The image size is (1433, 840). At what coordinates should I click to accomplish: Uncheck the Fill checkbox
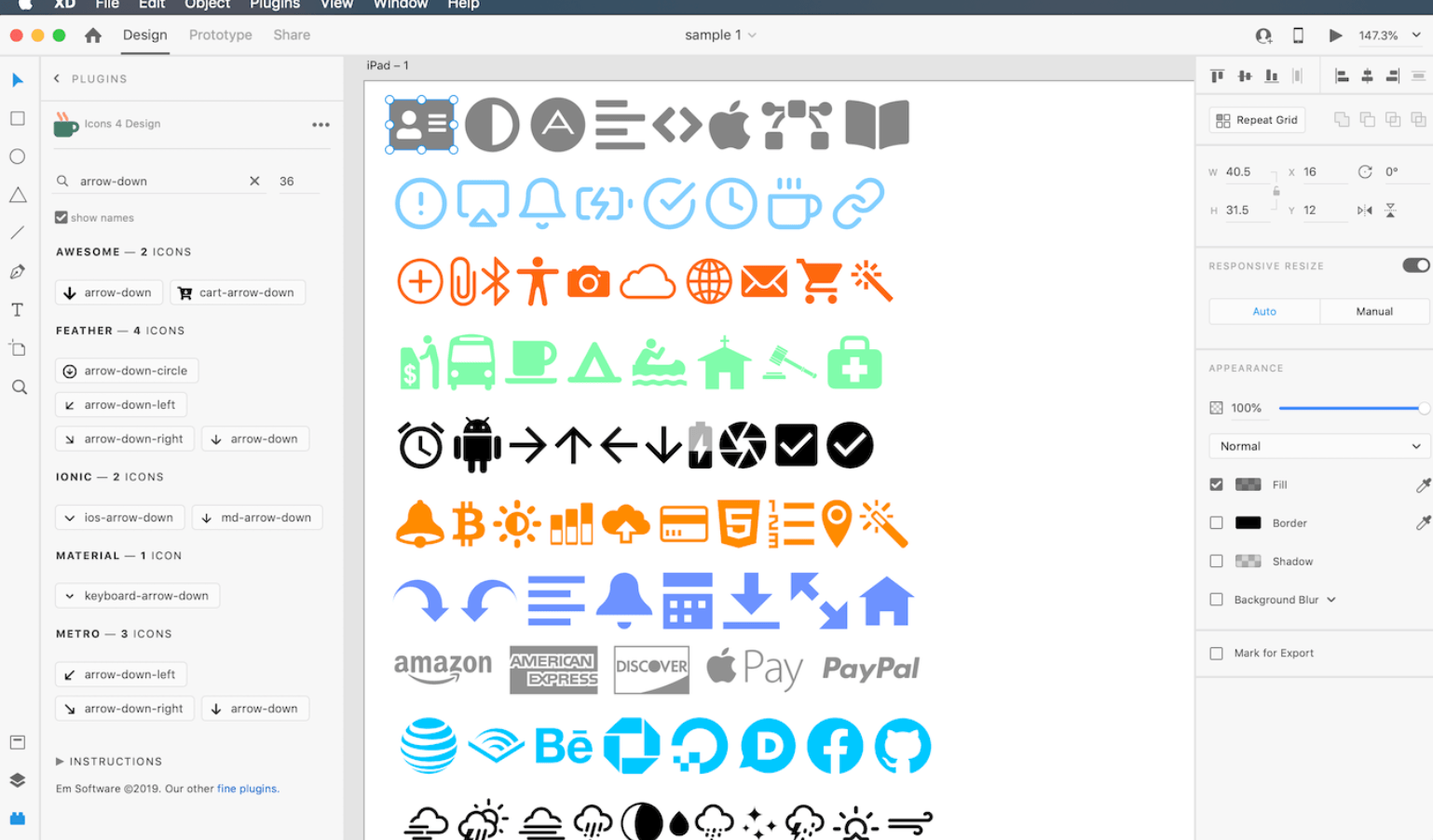tap(1216, 484)
